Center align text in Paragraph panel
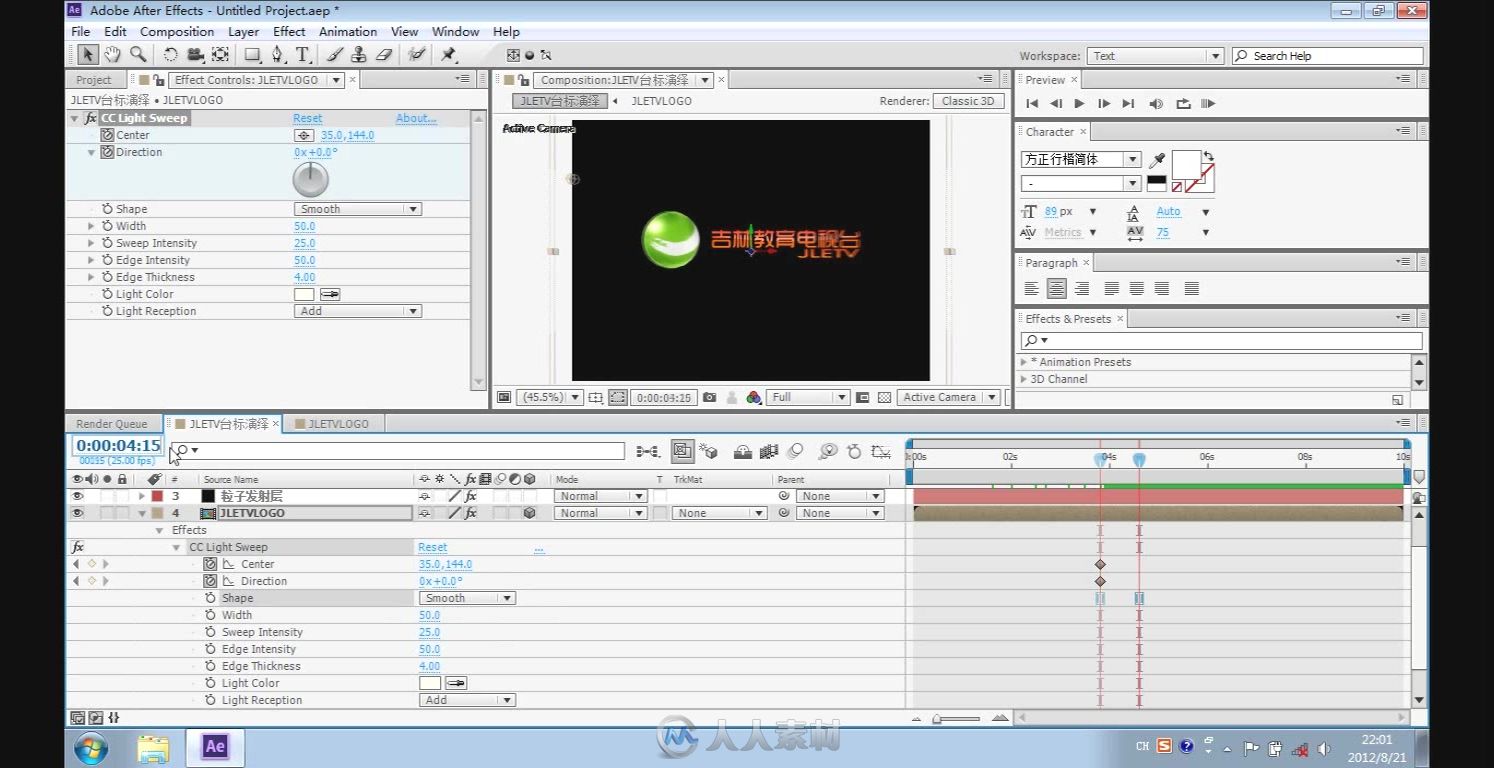The height and width of the screenshot is (768, 1494). point(1056,289)
